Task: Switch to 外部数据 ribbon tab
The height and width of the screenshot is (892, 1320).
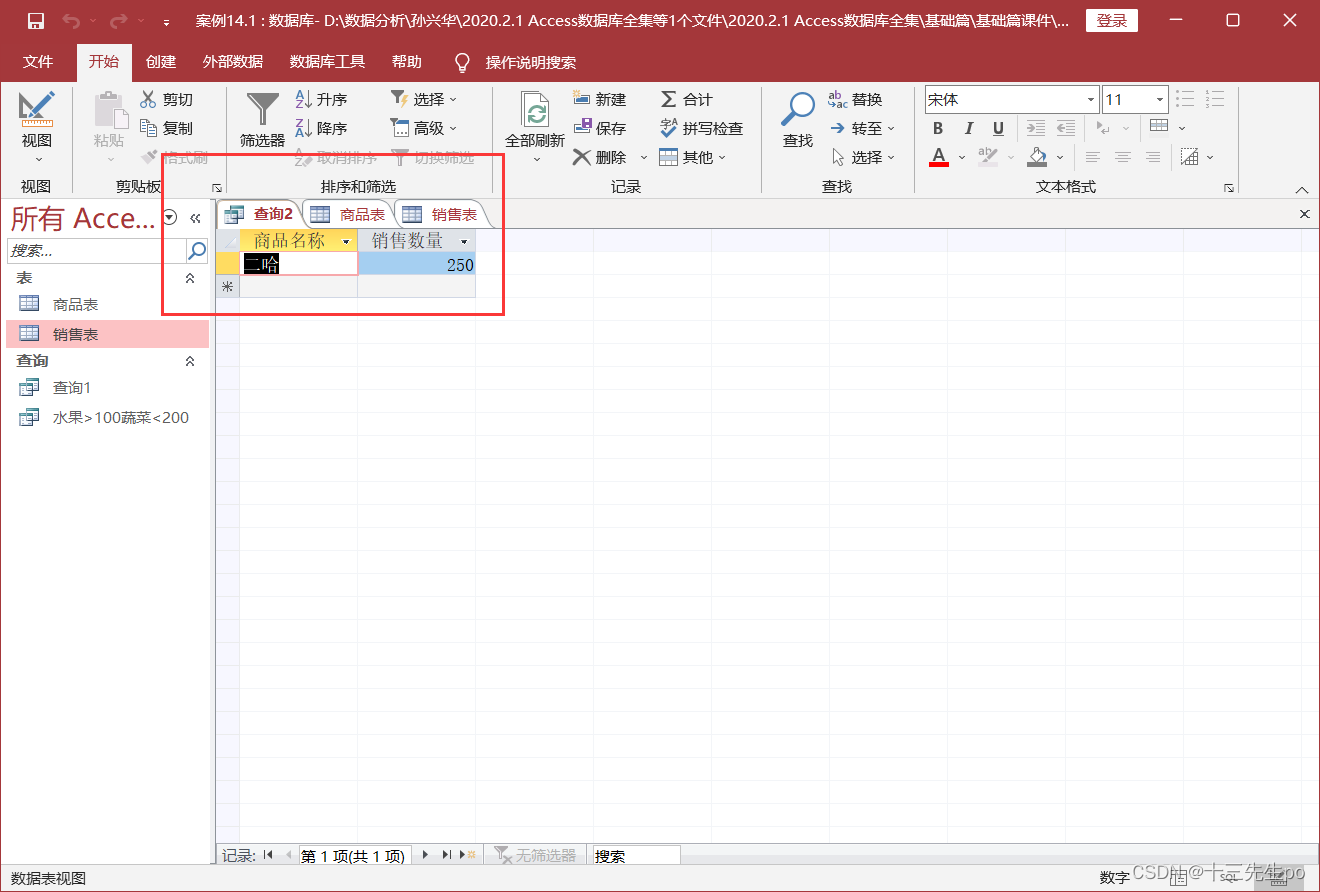Action: pyautogui.click(x=233, y=62)
